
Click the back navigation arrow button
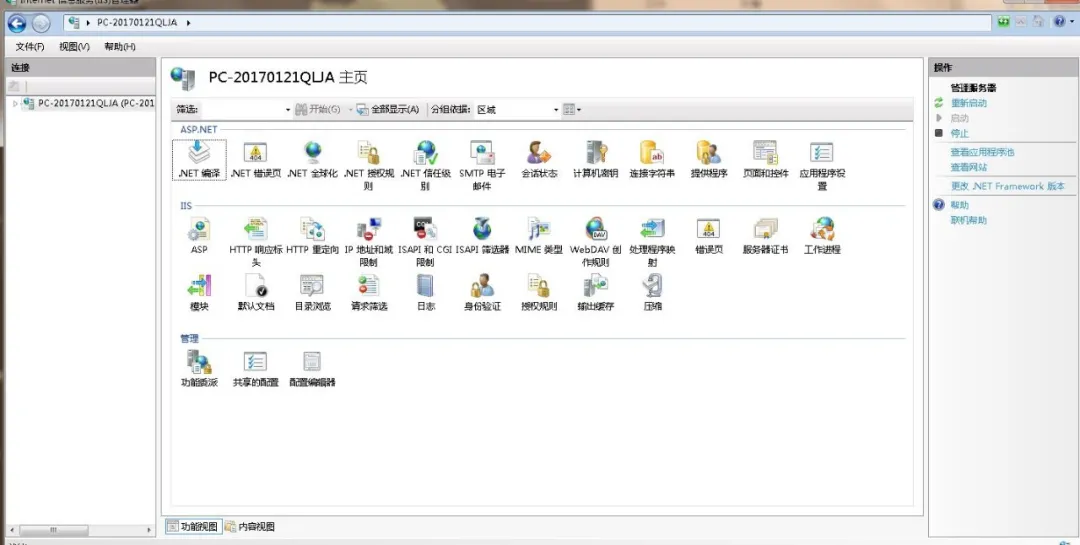pyautogui.click(x=17, y=23)
